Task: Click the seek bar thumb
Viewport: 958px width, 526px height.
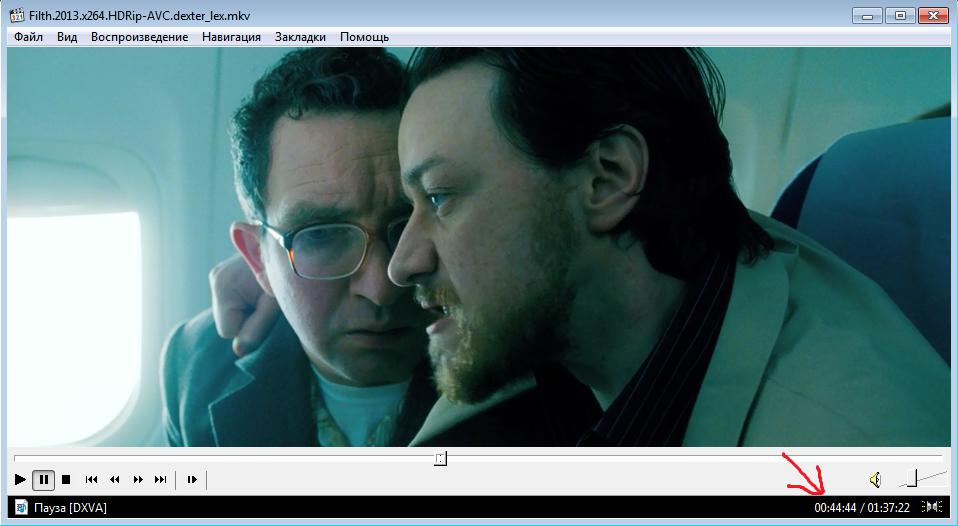Action: click(441, 458)
